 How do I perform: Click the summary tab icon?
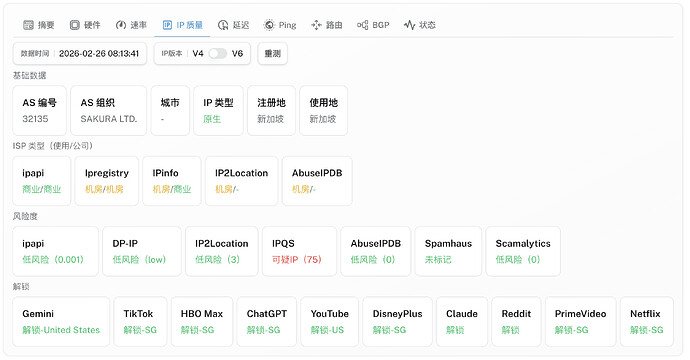[x=28, y=25]
